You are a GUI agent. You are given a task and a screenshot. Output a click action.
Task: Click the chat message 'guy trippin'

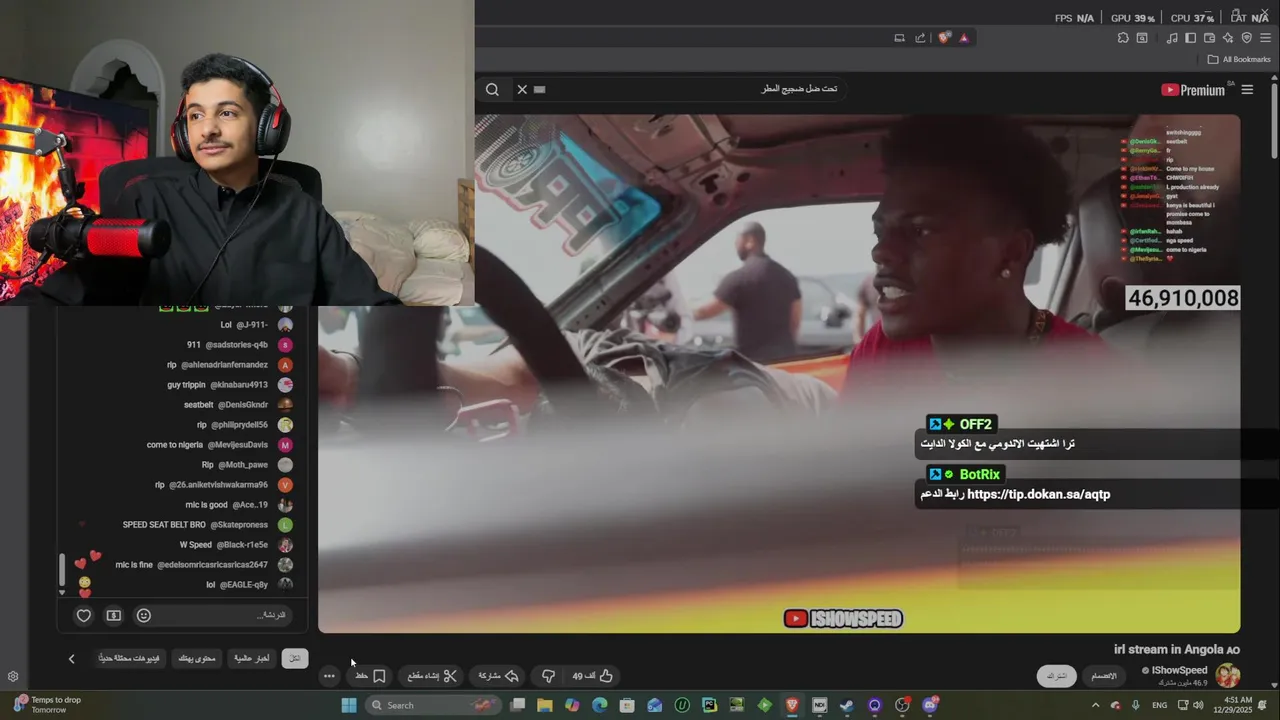pos(187,385)
